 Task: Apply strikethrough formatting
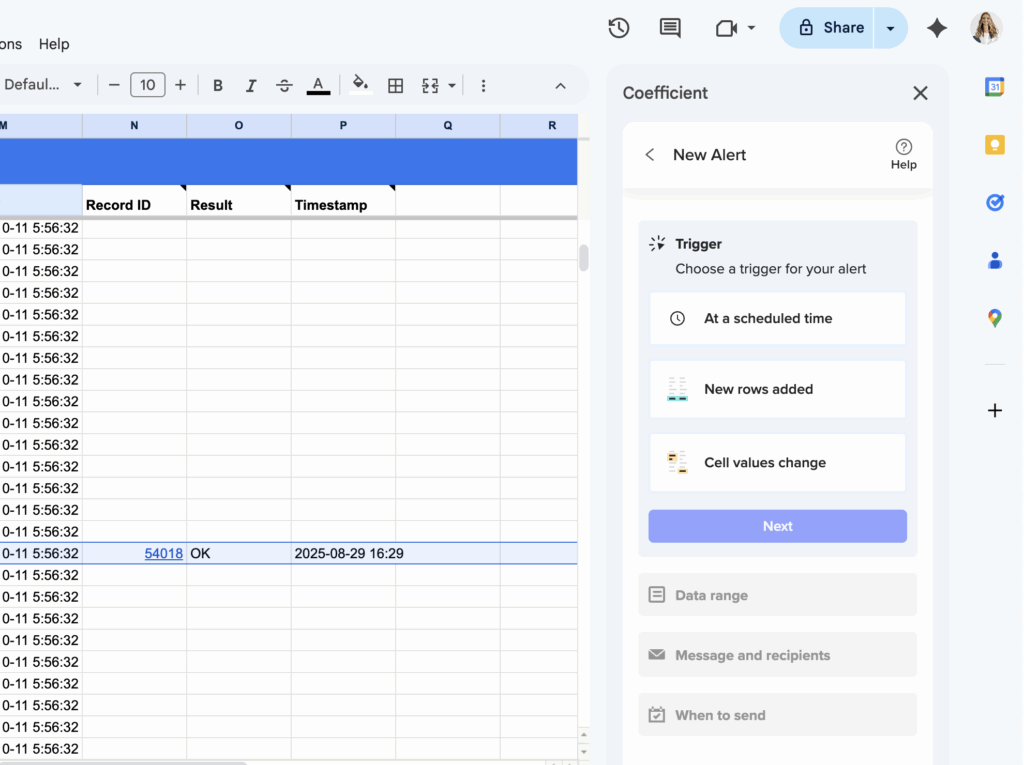click(x=284, y=85)
